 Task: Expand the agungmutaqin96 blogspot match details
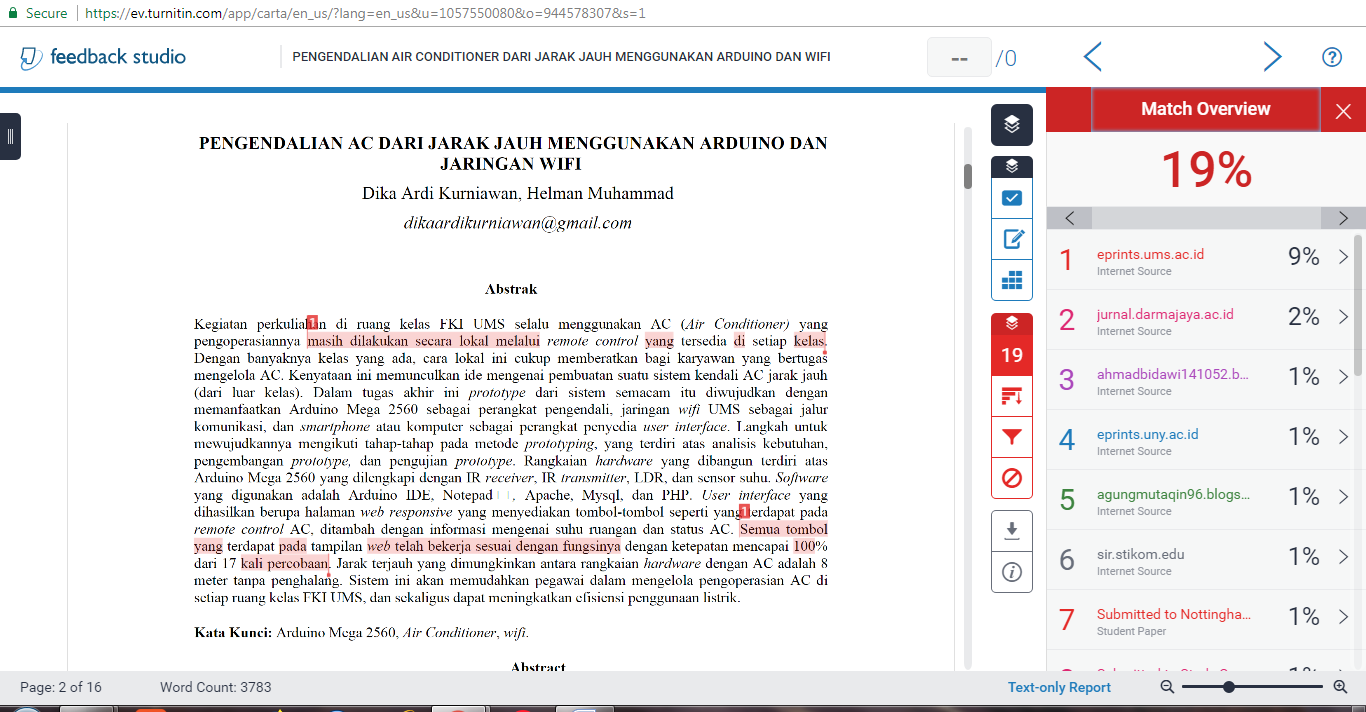click(x=1343, y=497)
